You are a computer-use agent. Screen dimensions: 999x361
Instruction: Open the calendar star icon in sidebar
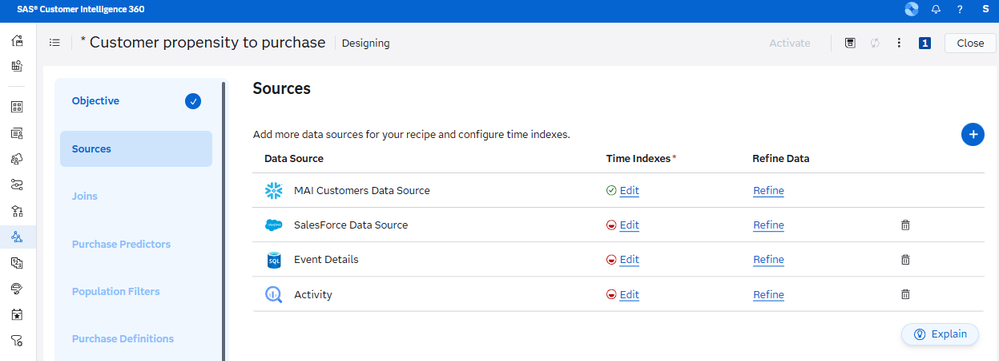[17, 315]
